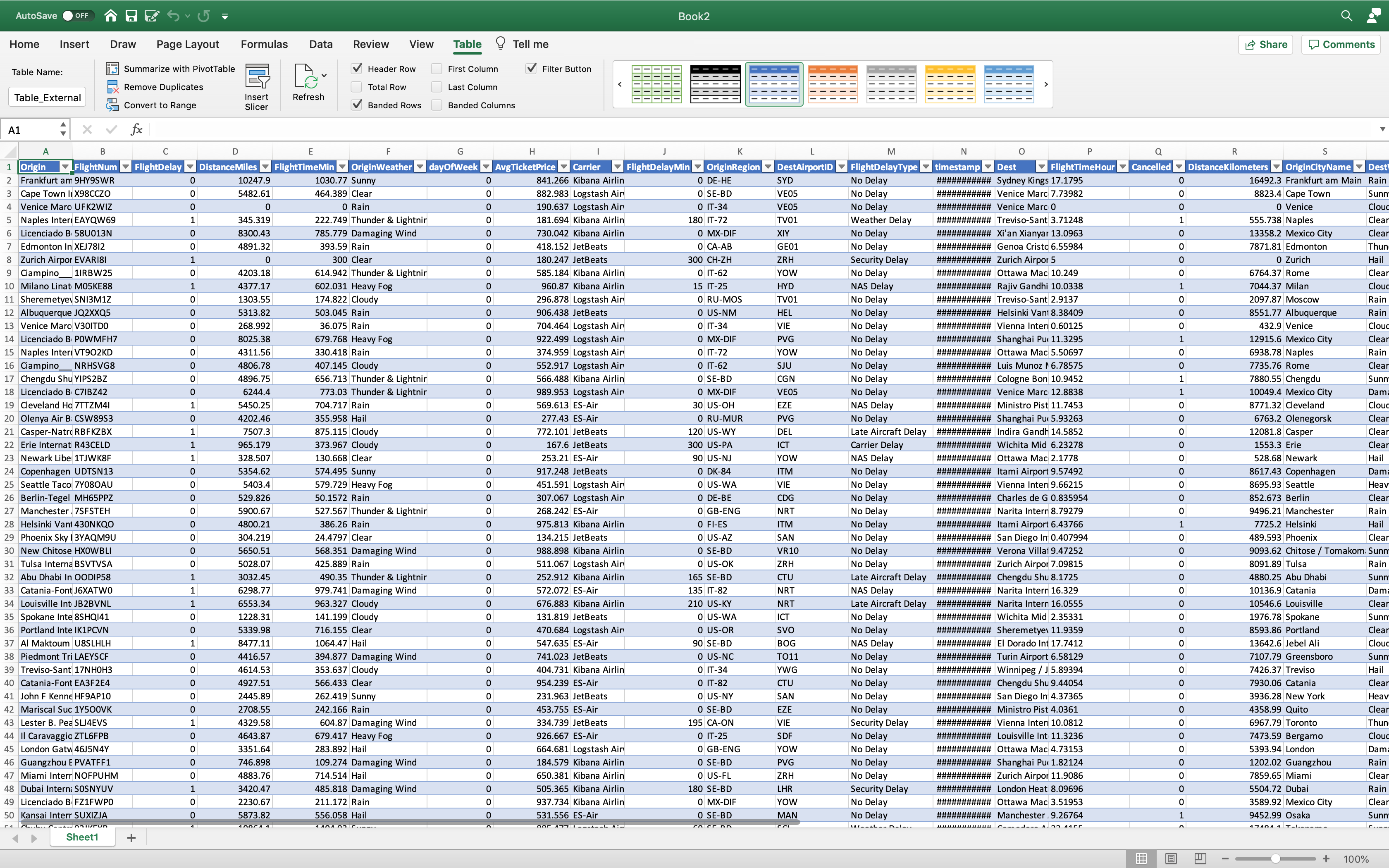Enable the Last Column checkbox
Image resolution: width=1389 pixels, height=868 pixels.
pos(437,87)
